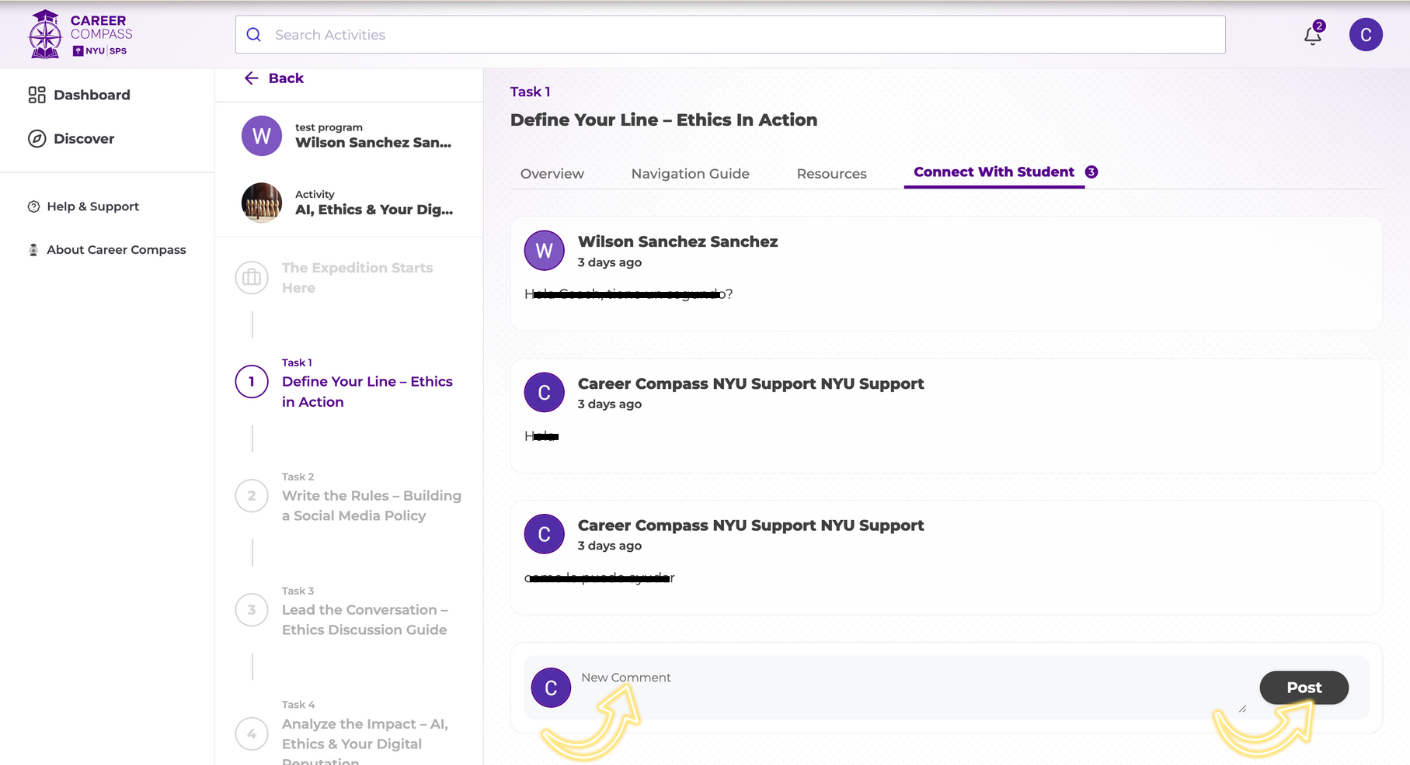Click the back arrow icon
1410x765 pixels.
(x=251, y=78)
